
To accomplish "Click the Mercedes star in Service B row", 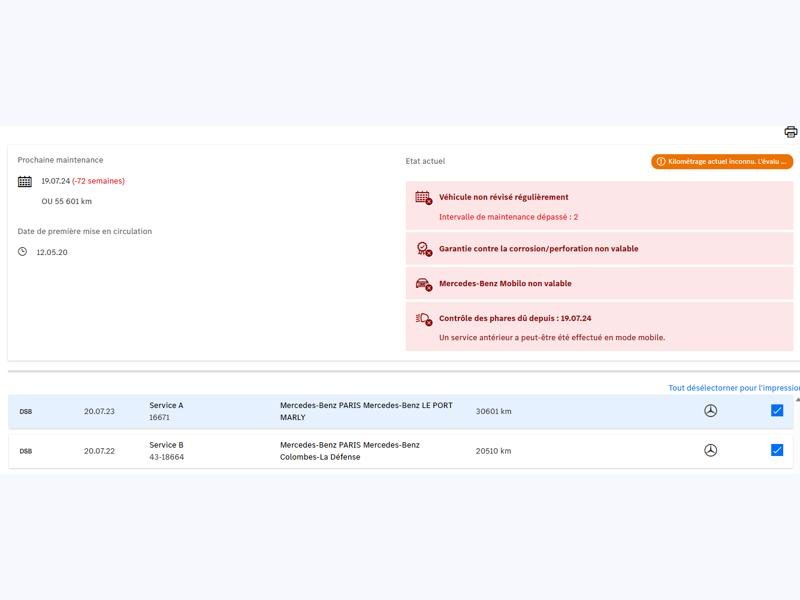I will (x=710, y=451).
